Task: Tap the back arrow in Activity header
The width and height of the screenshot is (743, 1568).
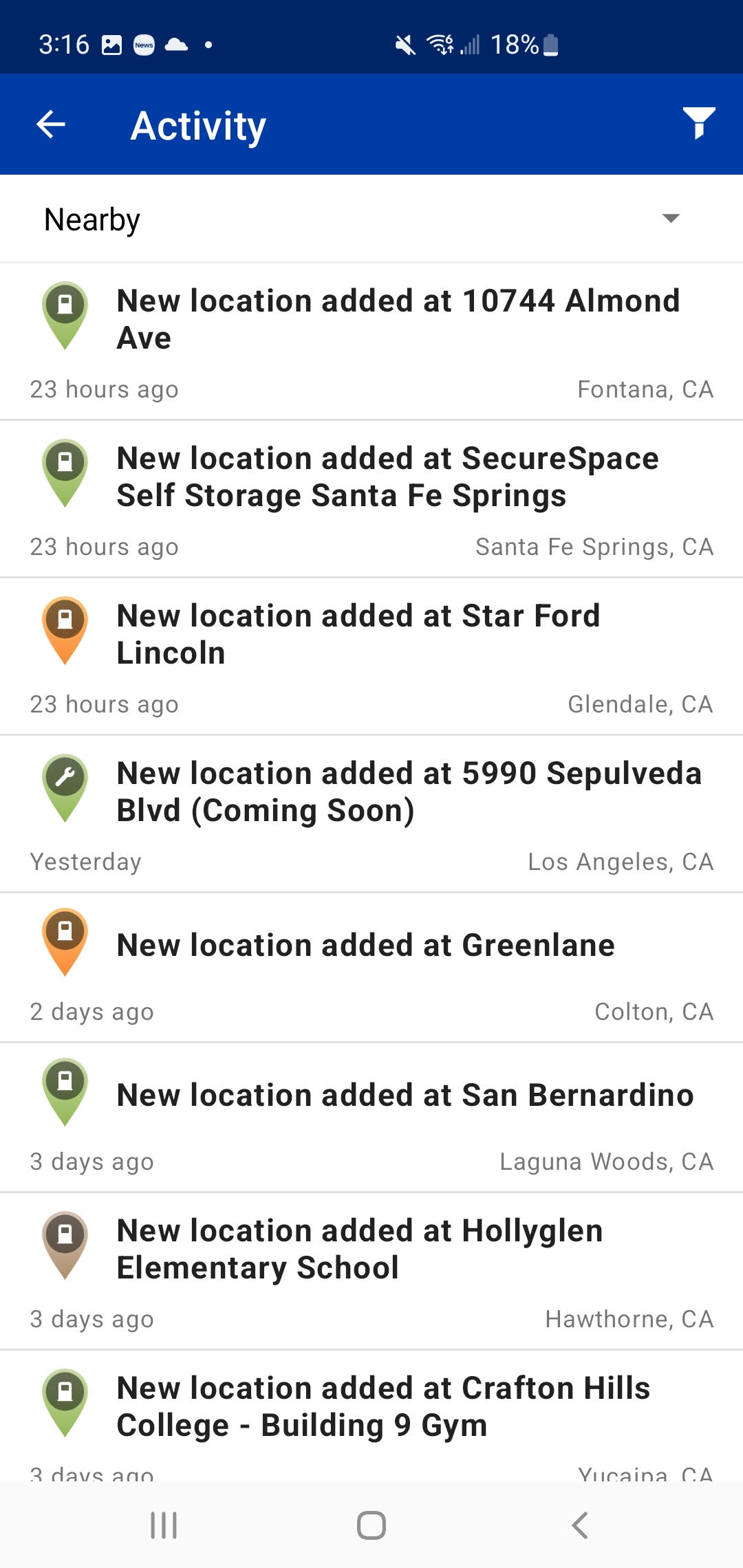Action: [51, 124]
